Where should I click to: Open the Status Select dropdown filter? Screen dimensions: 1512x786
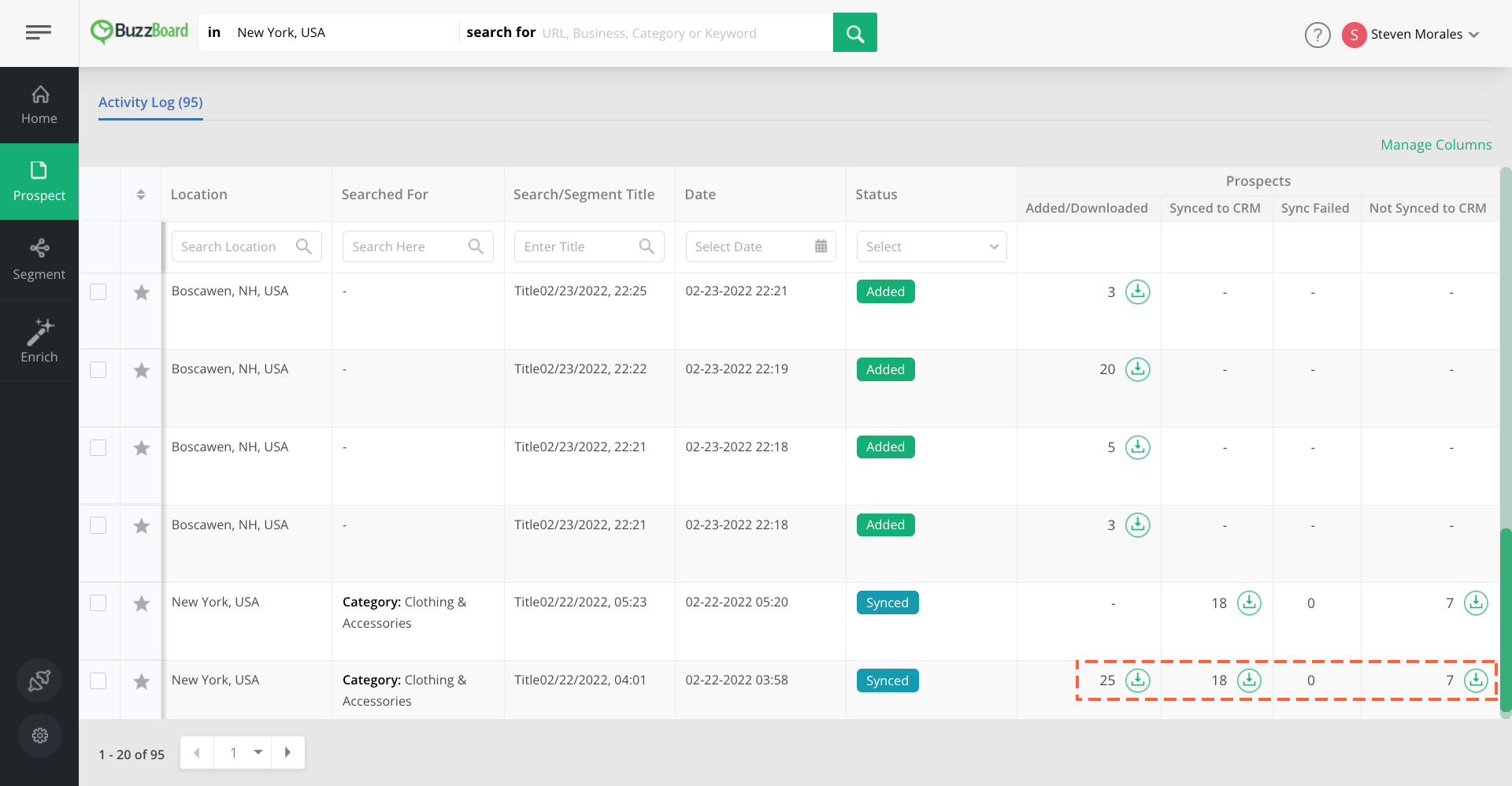click(932, 247)
